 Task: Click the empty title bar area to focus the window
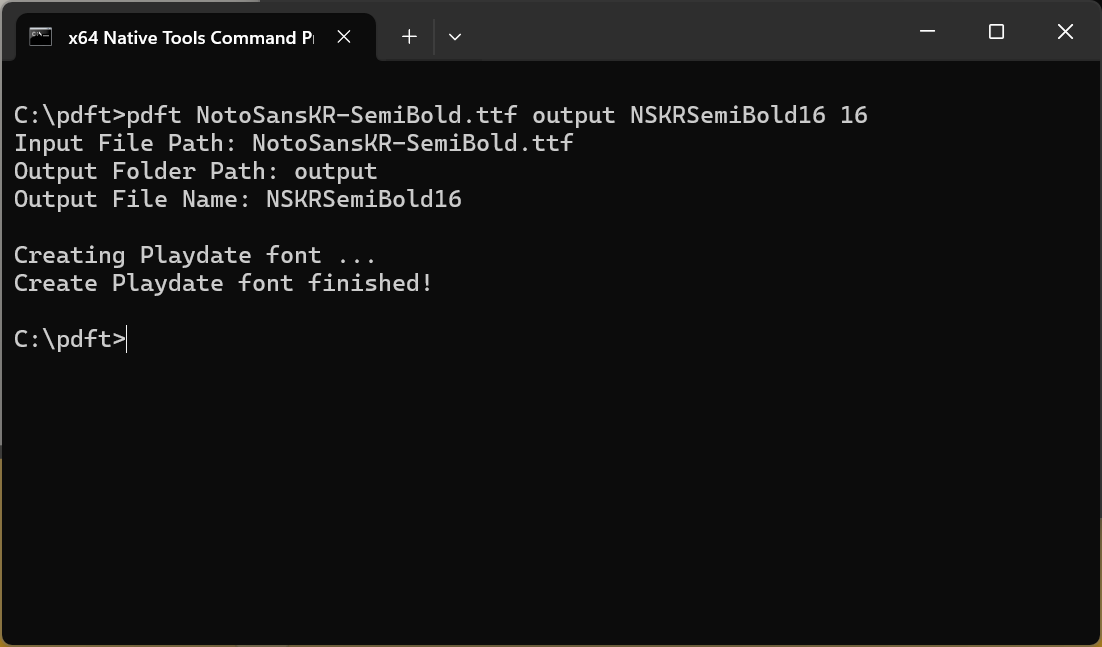pyautogui.click(x=700, y=30)
